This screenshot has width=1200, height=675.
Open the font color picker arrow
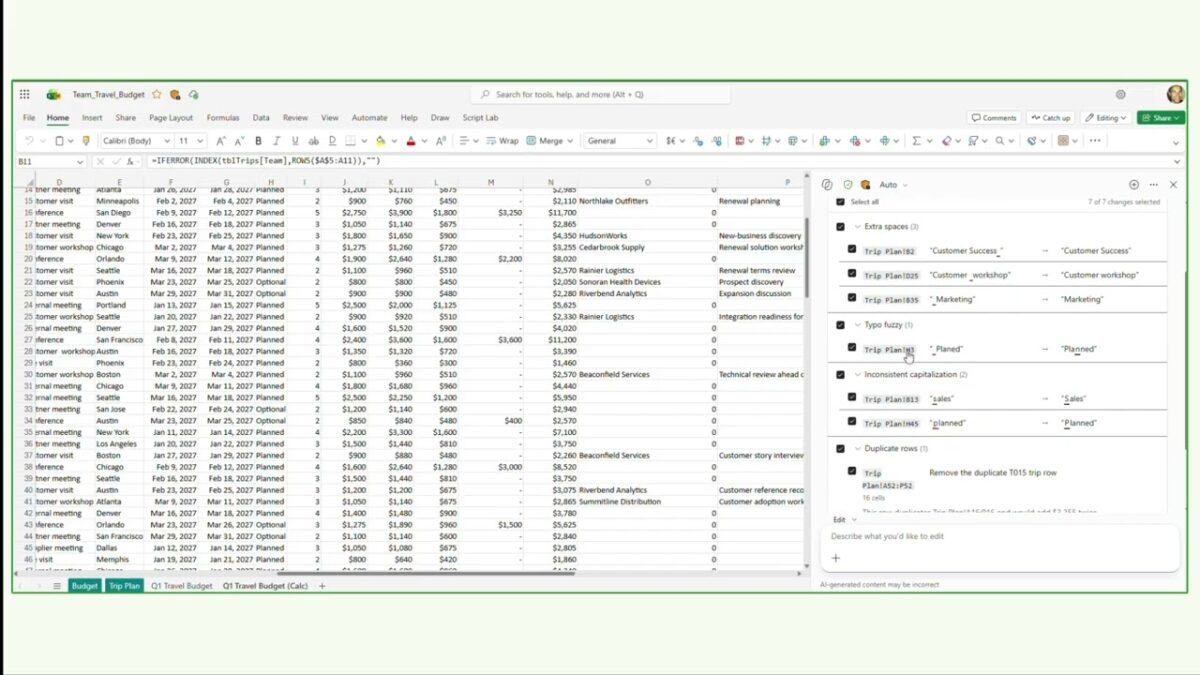[424, 141]
